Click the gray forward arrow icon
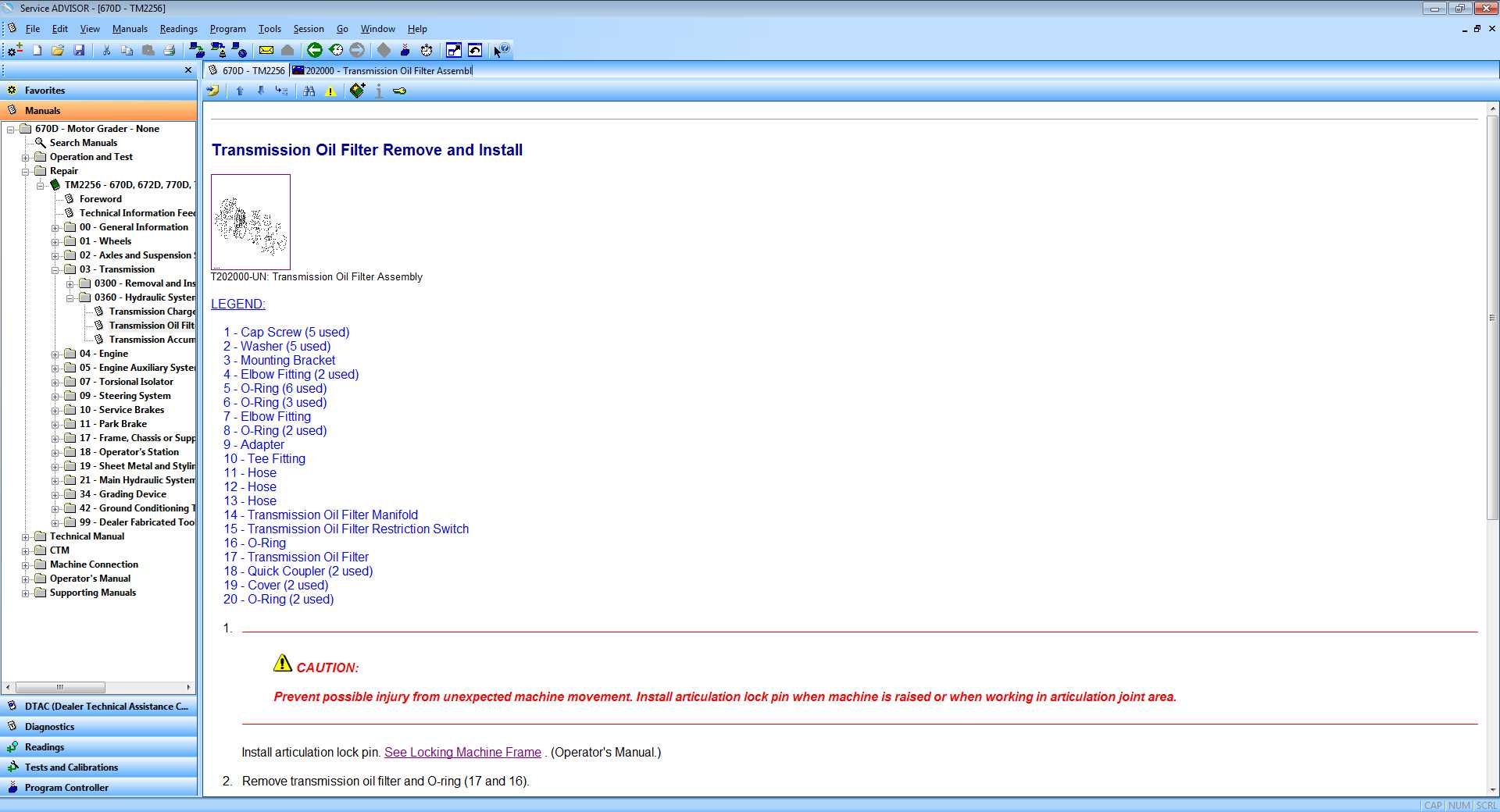The image size is (1500, 812). pos(357,50)
